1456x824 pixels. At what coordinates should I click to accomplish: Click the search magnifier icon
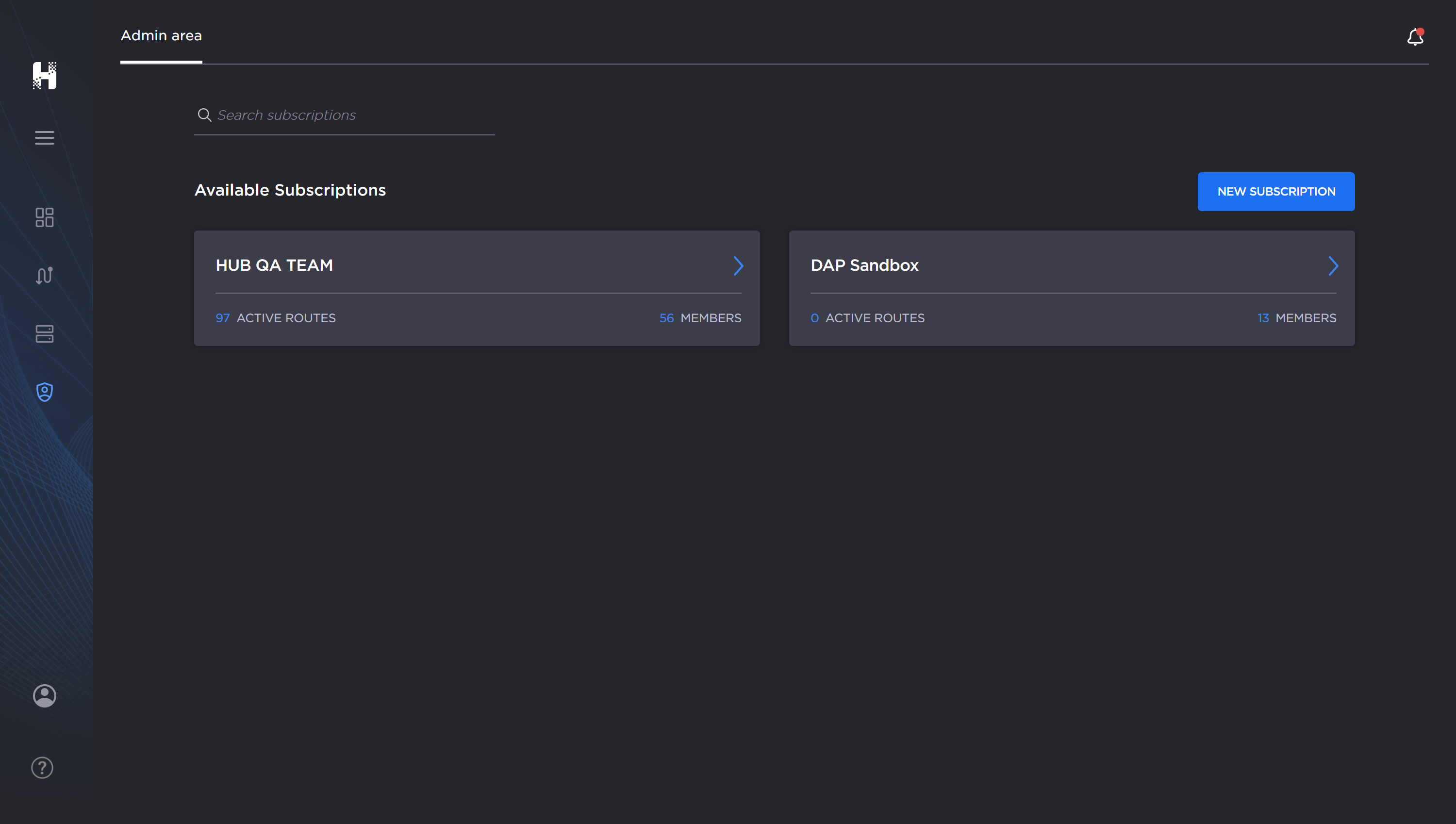(204, 115)
